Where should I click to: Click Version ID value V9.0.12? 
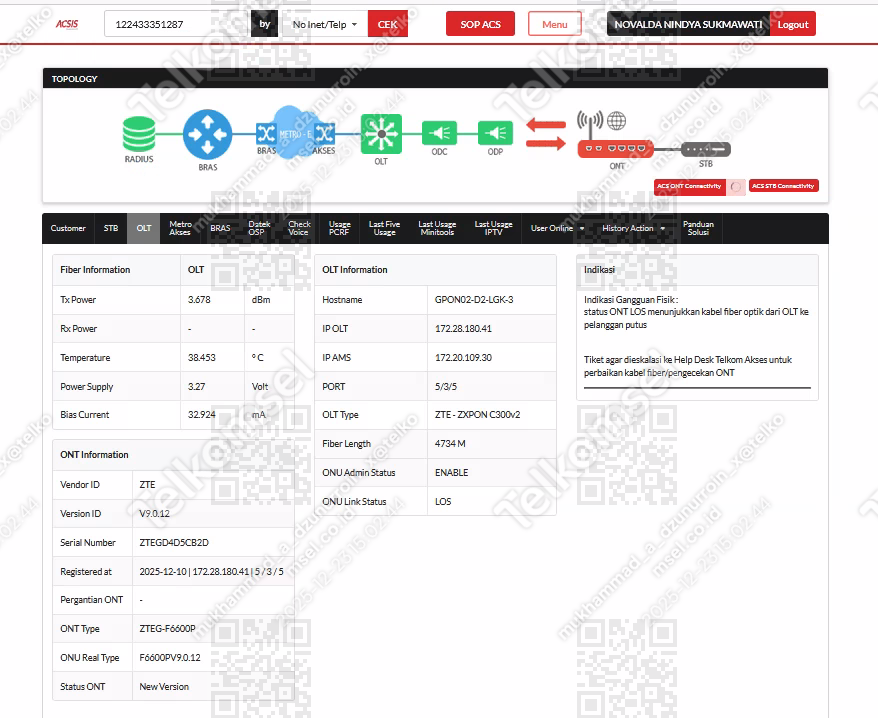(x=155, y=514)
